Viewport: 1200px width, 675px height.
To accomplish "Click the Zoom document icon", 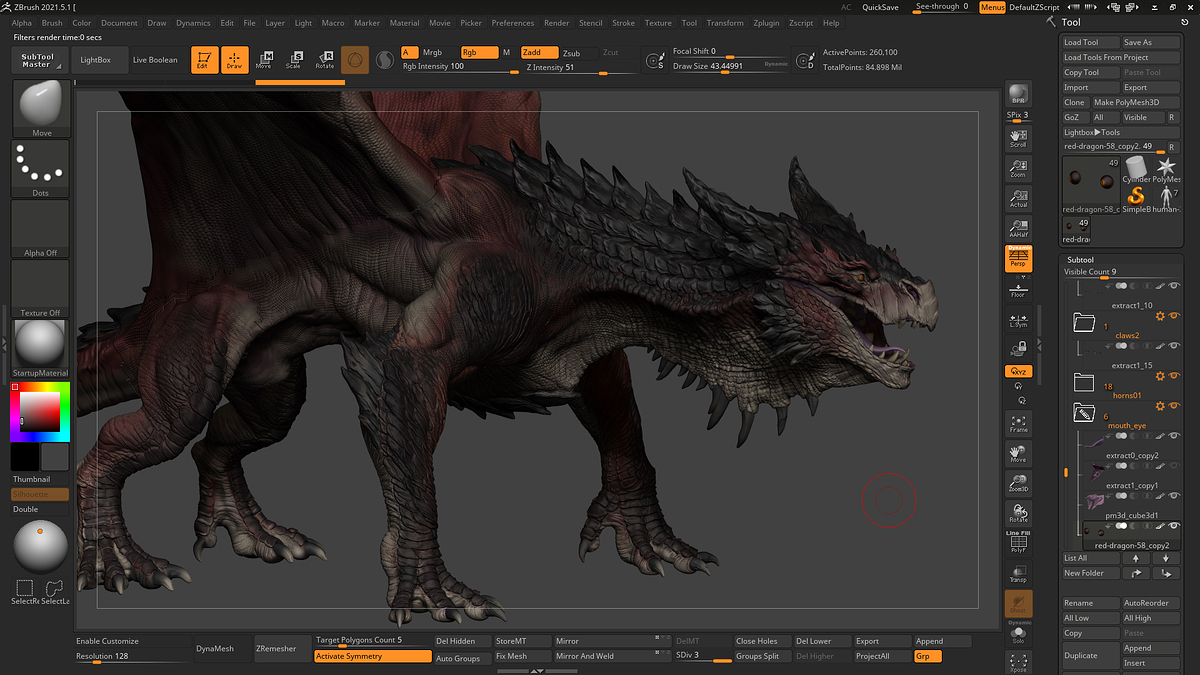I will click(1018, 168).
